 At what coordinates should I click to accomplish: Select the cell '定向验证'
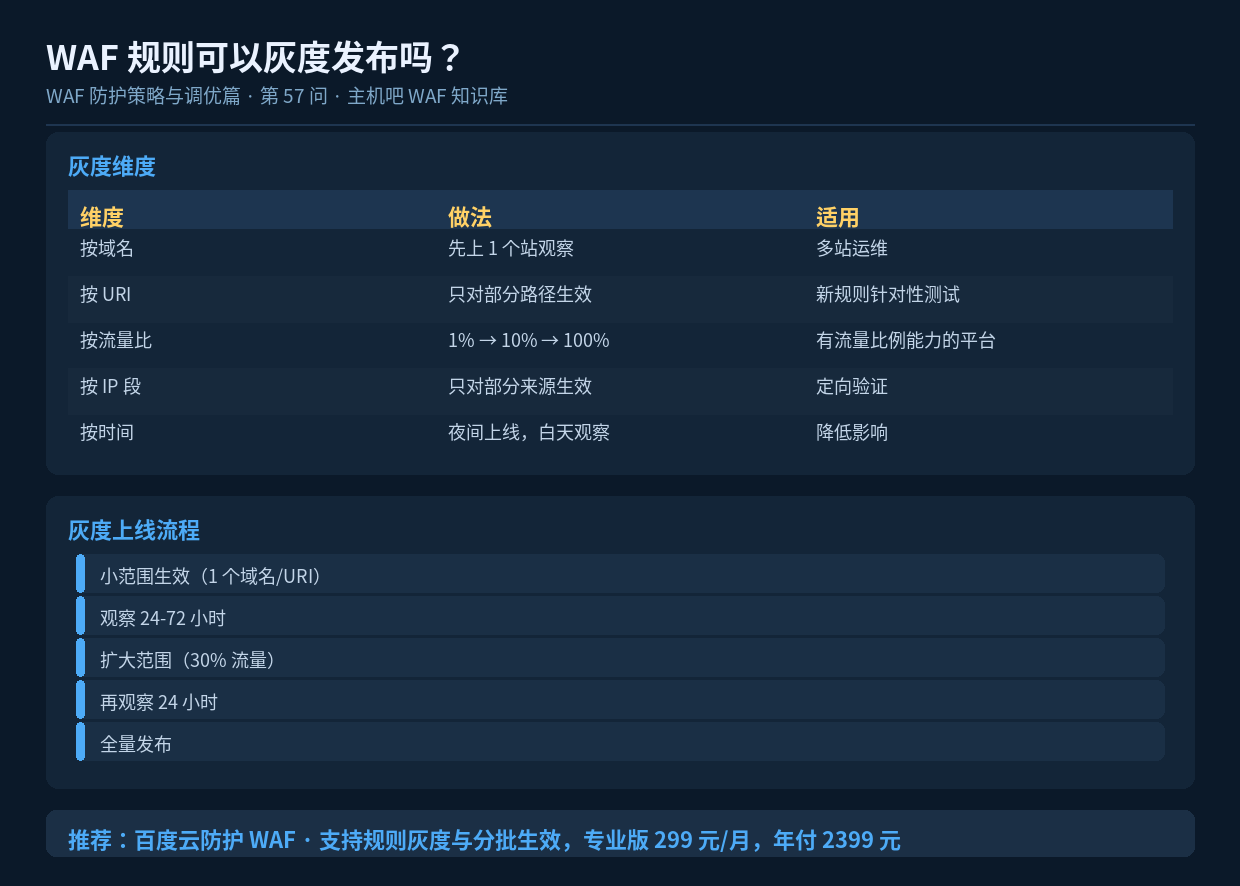pyautogui.click(x=852, y=387)
